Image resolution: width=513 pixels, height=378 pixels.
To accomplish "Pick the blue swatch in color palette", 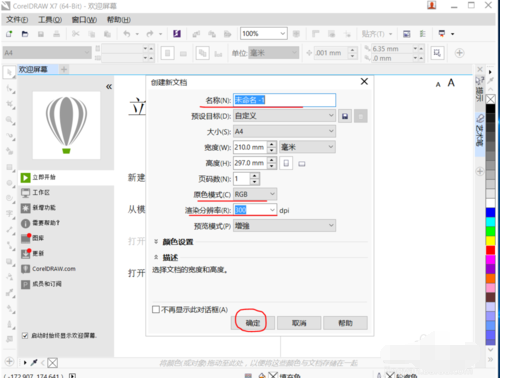I will click(490, 213).
